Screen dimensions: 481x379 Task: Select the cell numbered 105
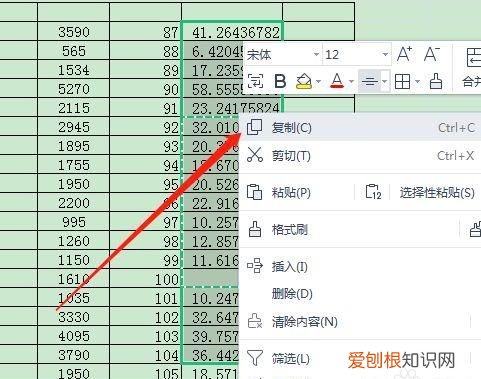coord(145,372)
